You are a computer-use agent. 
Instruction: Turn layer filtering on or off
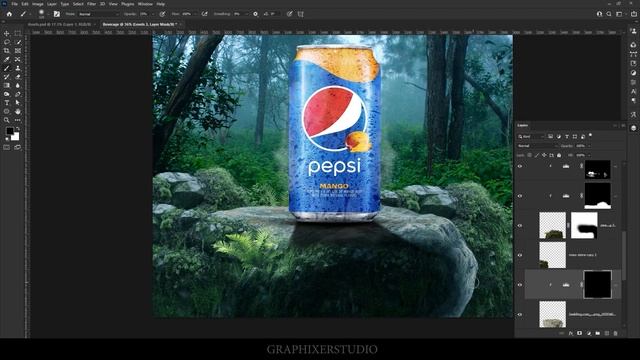[591, 135]
